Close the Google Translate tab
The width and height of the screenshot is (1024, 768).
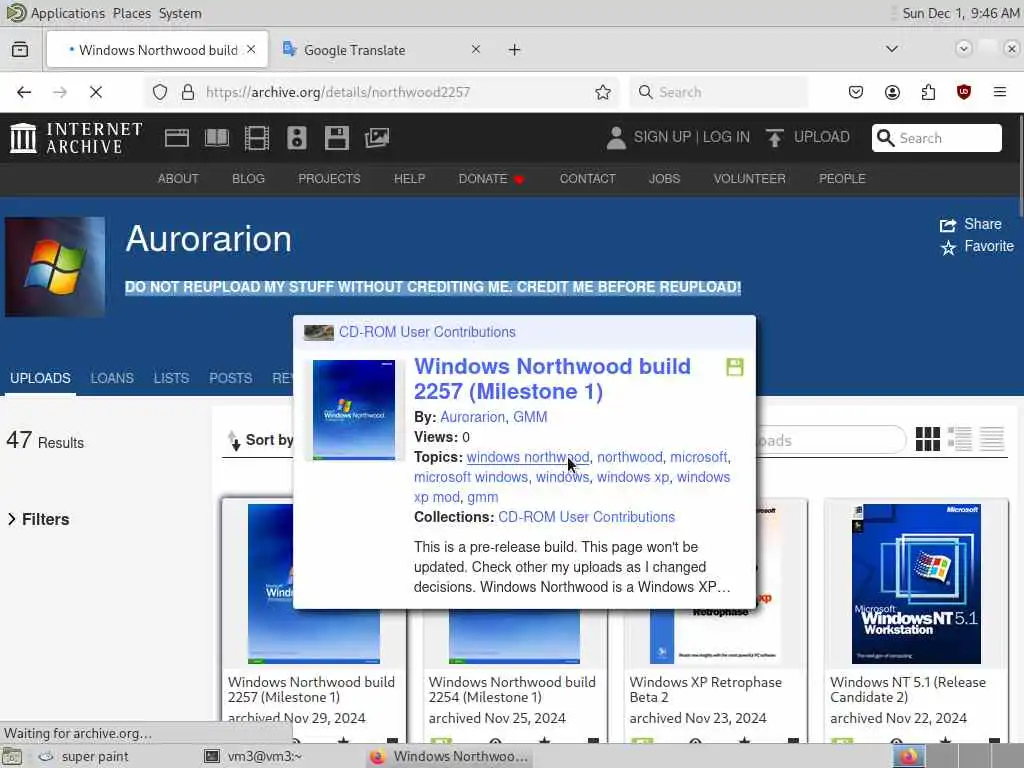coord(476,49)
